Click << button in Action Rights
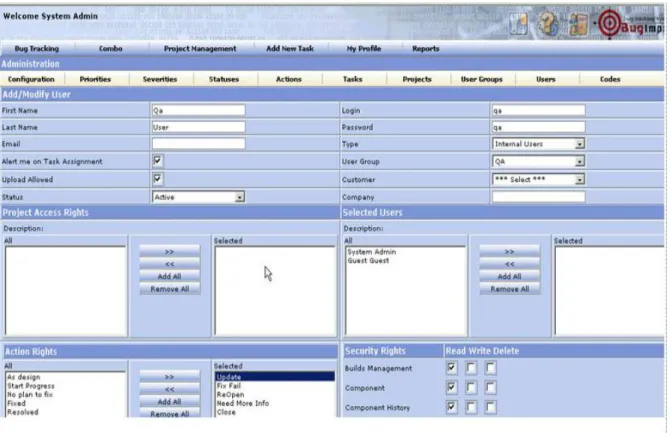 pyautogui.click(x=169, y=389)
